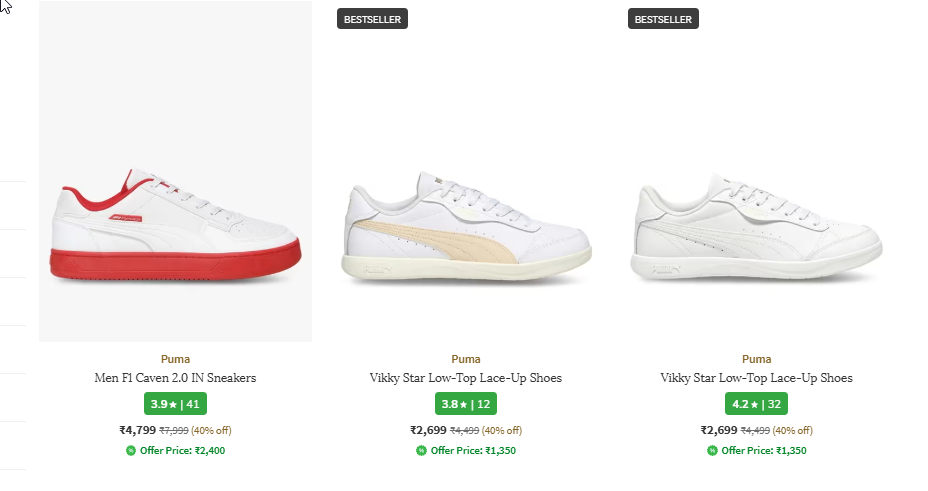
Task: Click the Puma brand label under the all-white shoe
Action: tap(757, 359)
